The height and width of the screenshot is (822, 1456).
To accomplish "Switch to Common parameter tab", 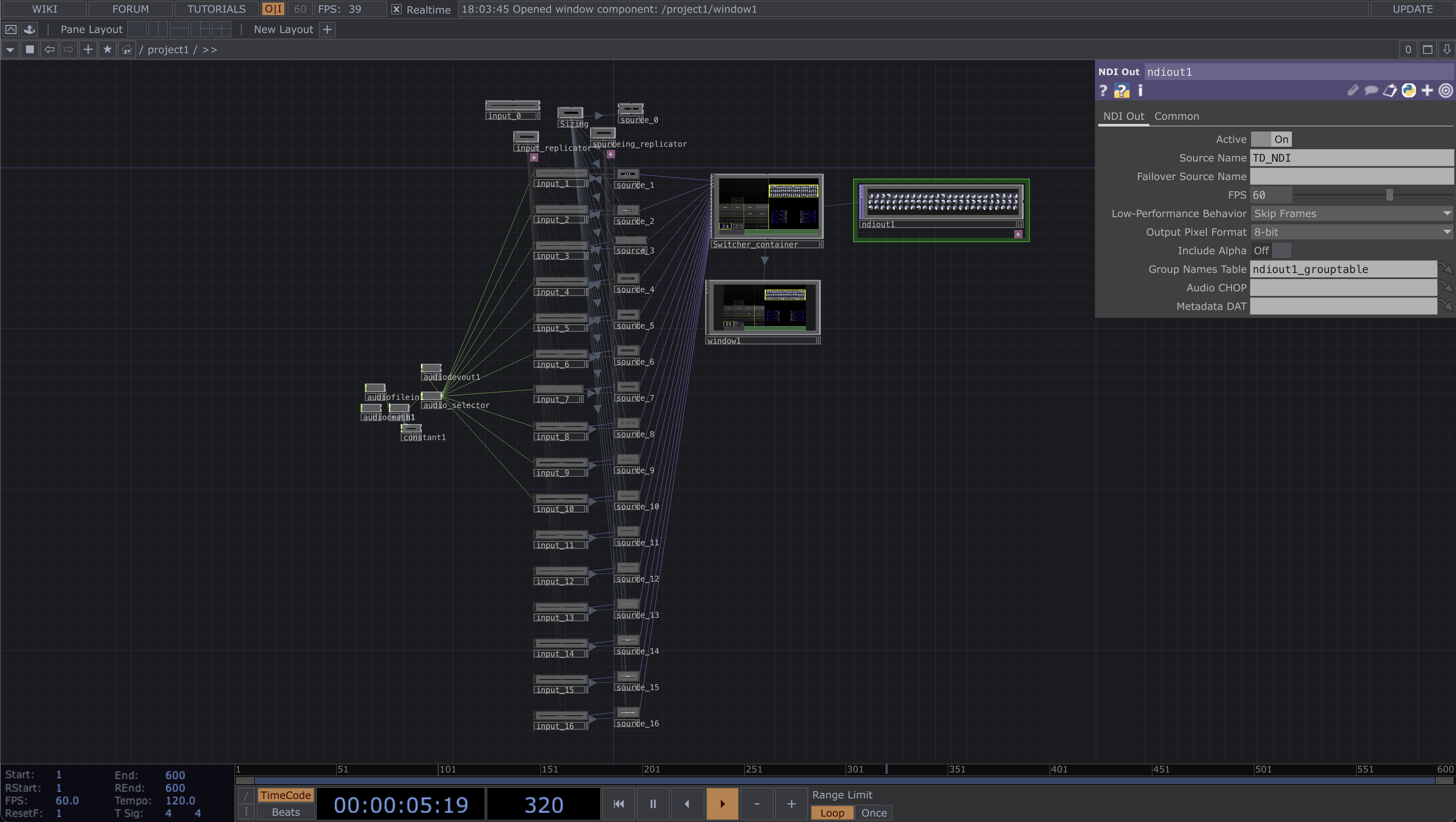I will [x=1176, y=116].
